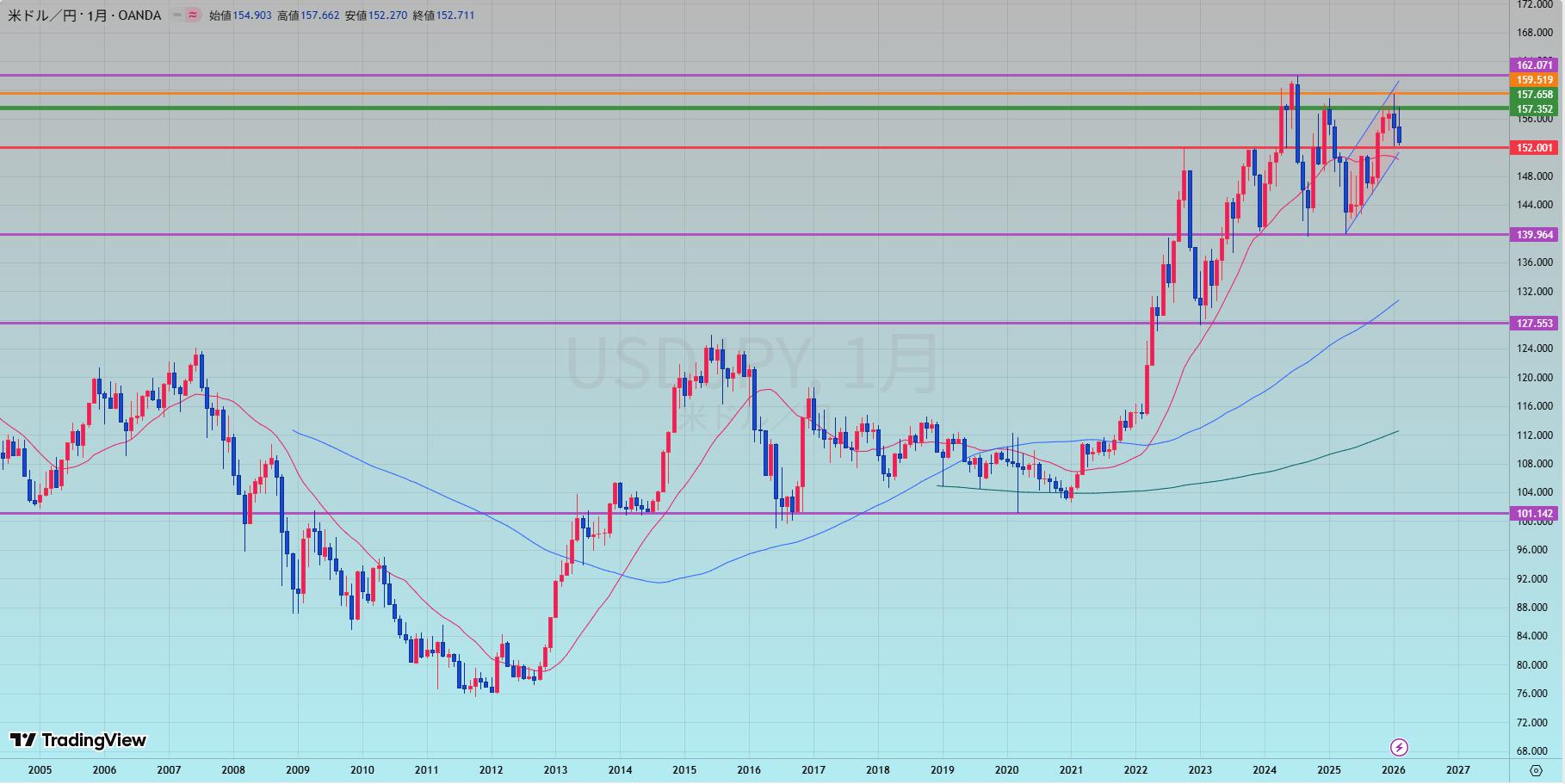Click 2020 on the time axis
Image resolution: width=1565 pixels, height=784 pixels.
(x=1006, y=770)
